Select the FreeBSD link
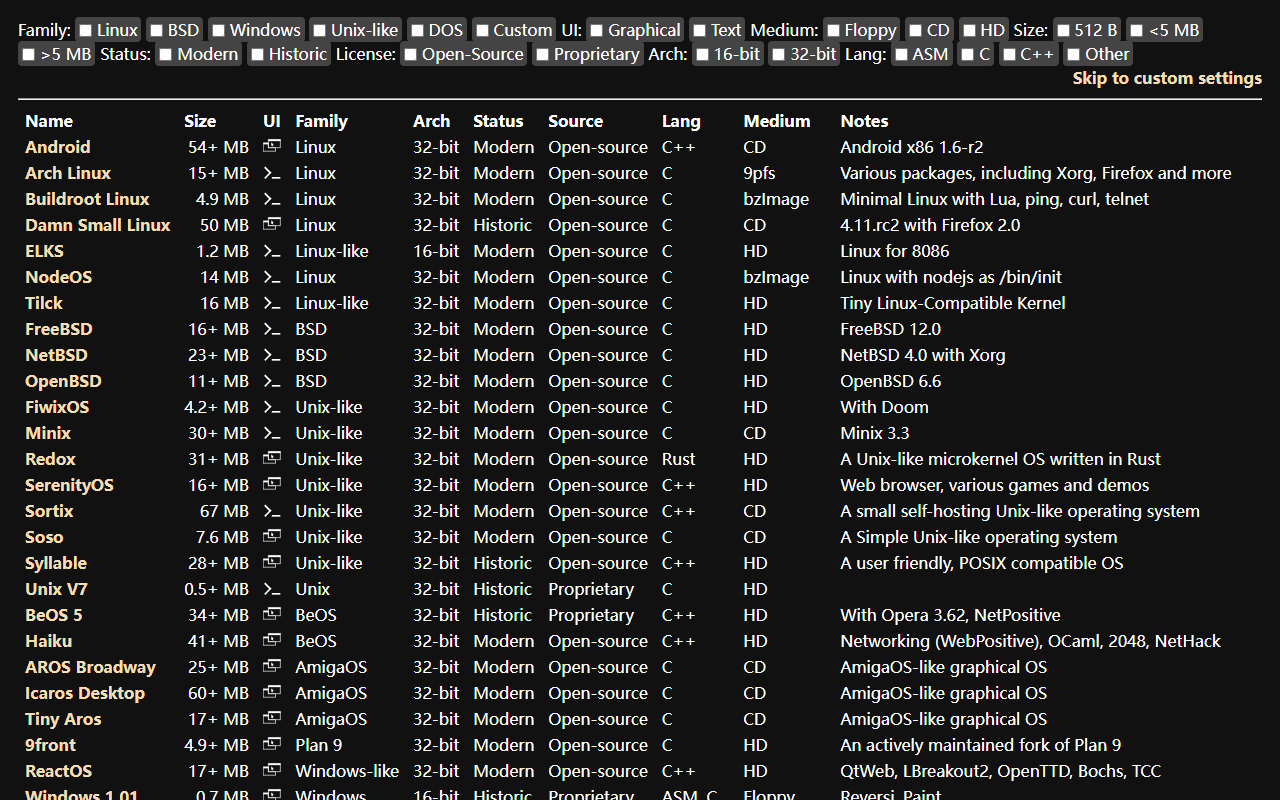This screenshot has height=800, width=1280. click(x=59, y=329)
